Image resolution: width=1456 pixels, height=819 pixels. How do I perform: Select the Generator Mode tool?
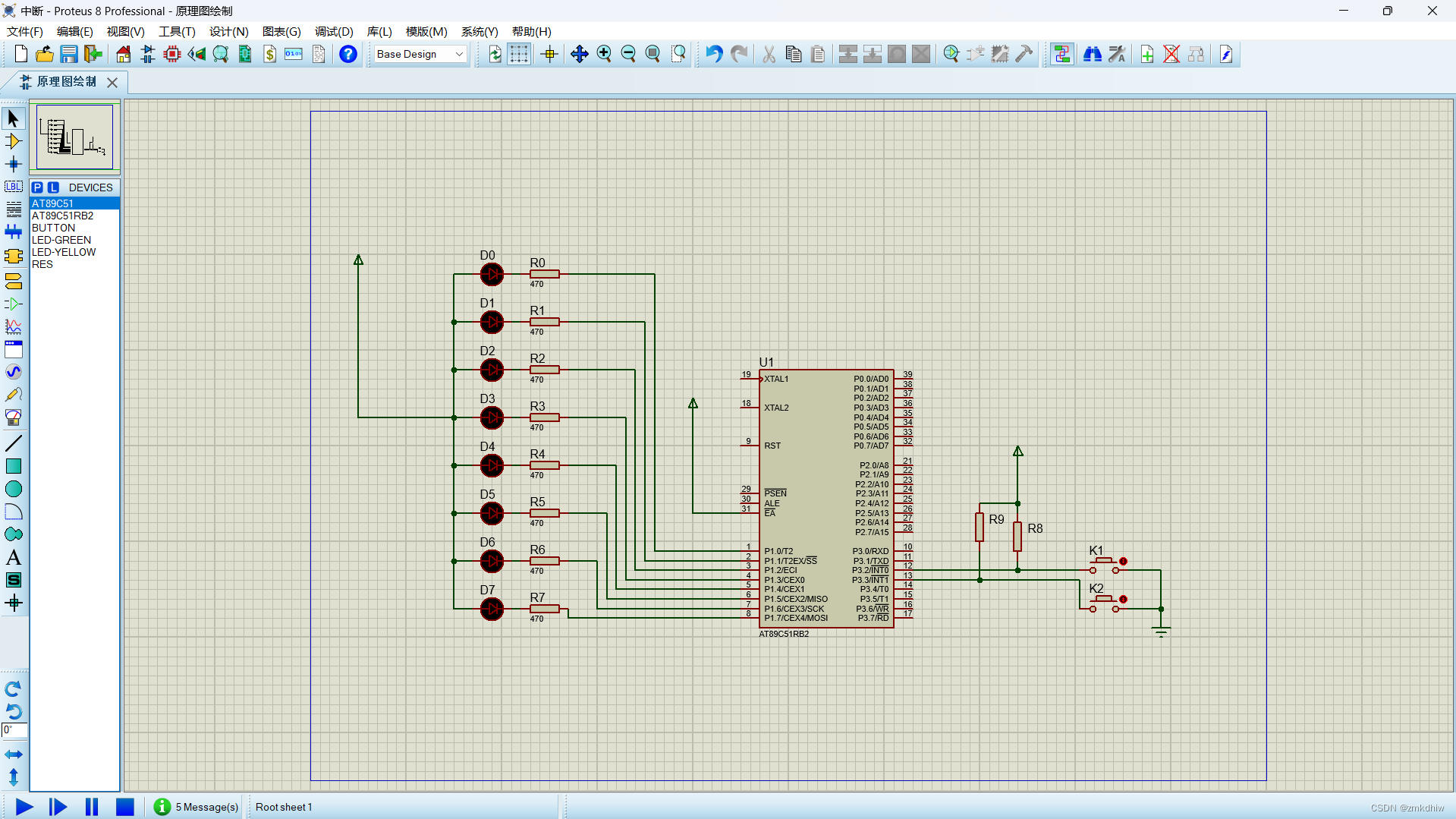(x=13, y=372)
